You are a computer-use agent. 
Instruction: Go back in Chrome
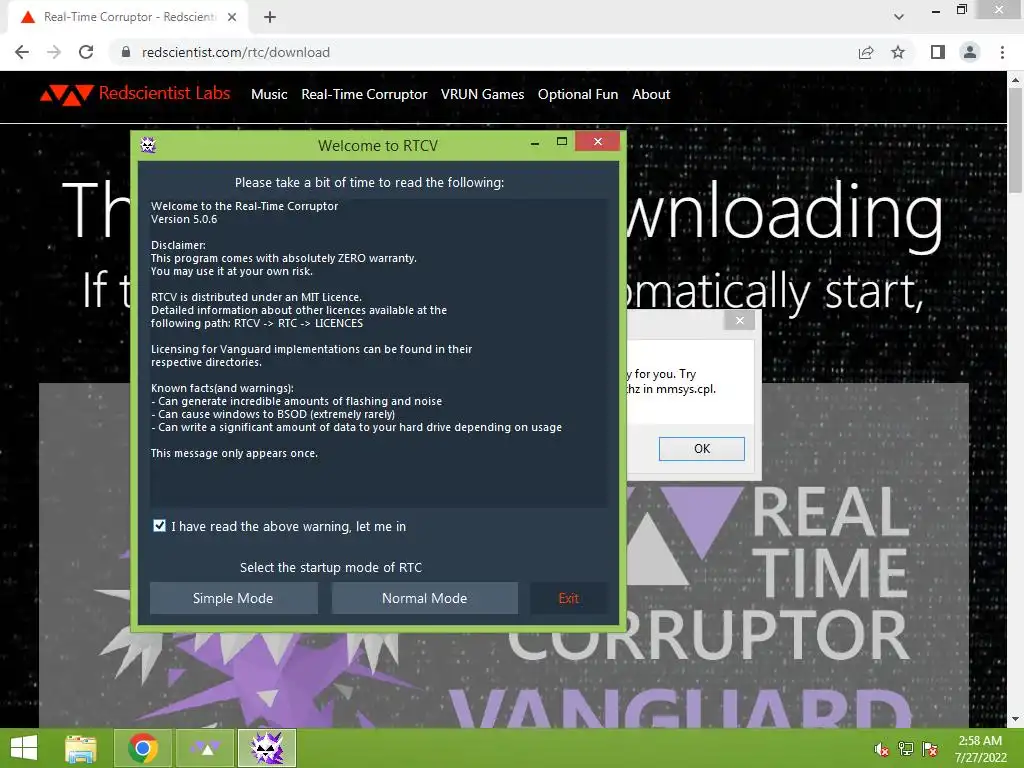[x=22, y=52]
